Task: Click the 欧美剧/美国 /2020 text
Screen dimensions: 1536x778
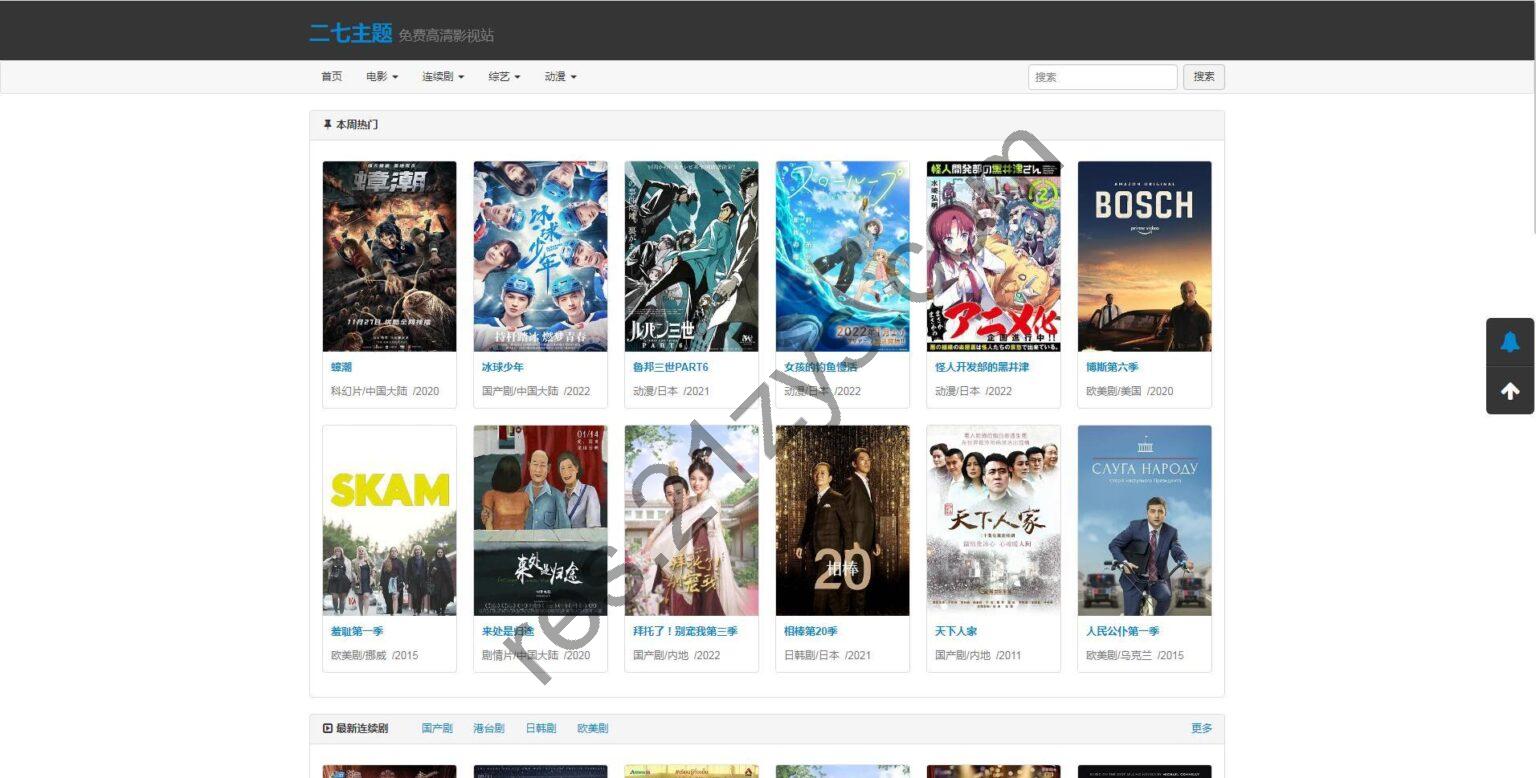Action: [x=1129, y=391]
